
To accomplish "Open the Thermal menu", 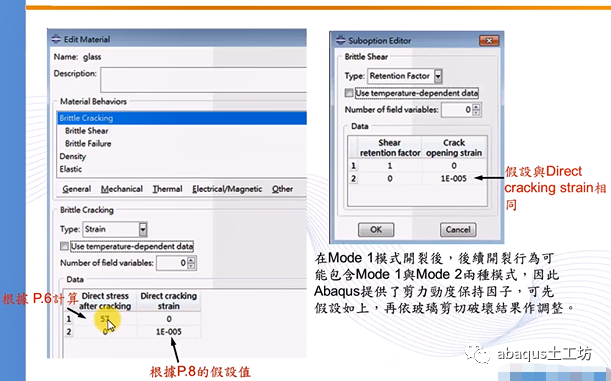I will [x=167, y=189].
